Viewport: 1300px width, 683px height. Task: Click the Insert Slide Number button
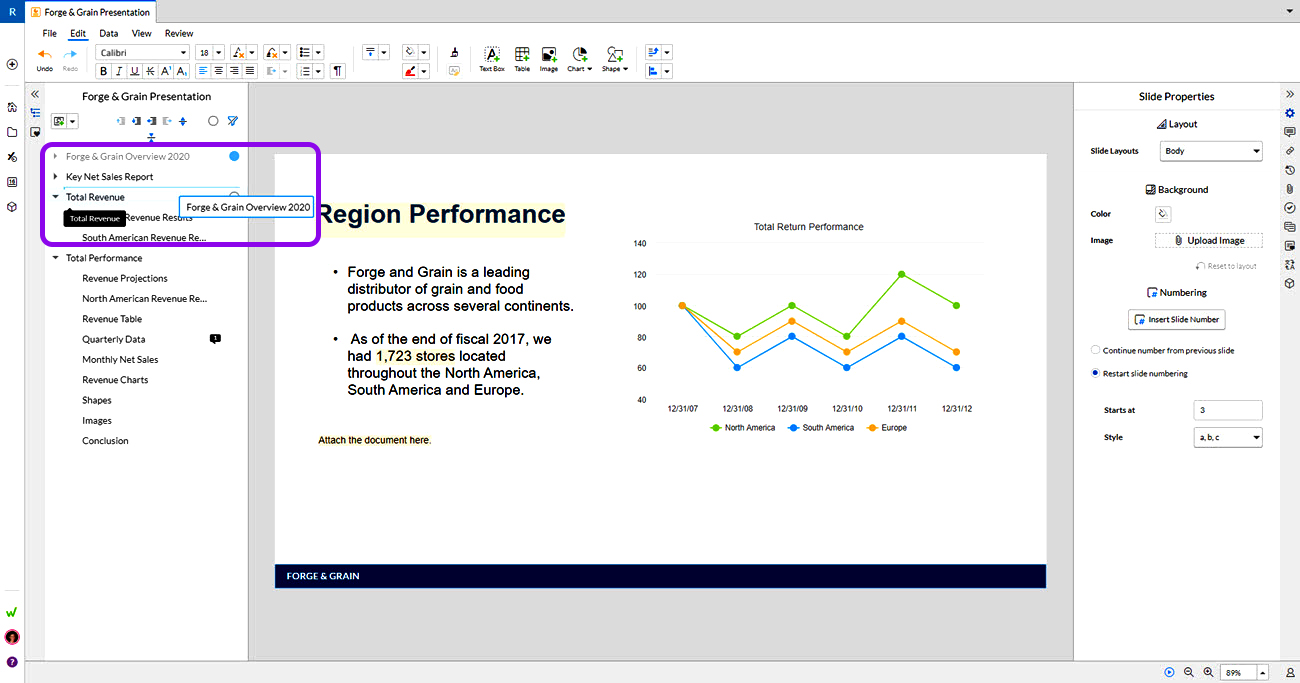1176,319
